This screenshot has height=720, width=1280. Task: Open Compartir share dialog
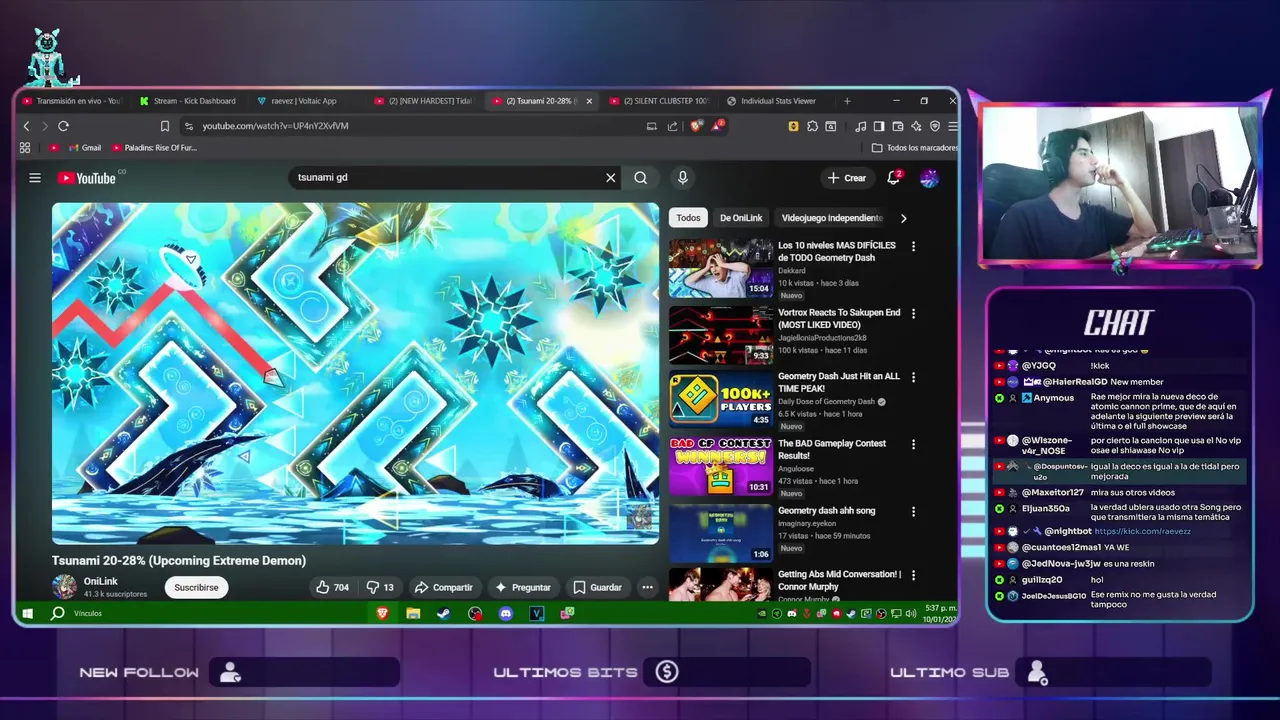click(443, 587)
